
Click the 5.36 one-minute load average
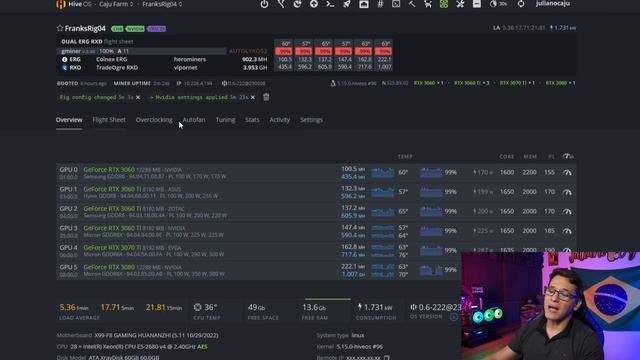coord(74,307)
